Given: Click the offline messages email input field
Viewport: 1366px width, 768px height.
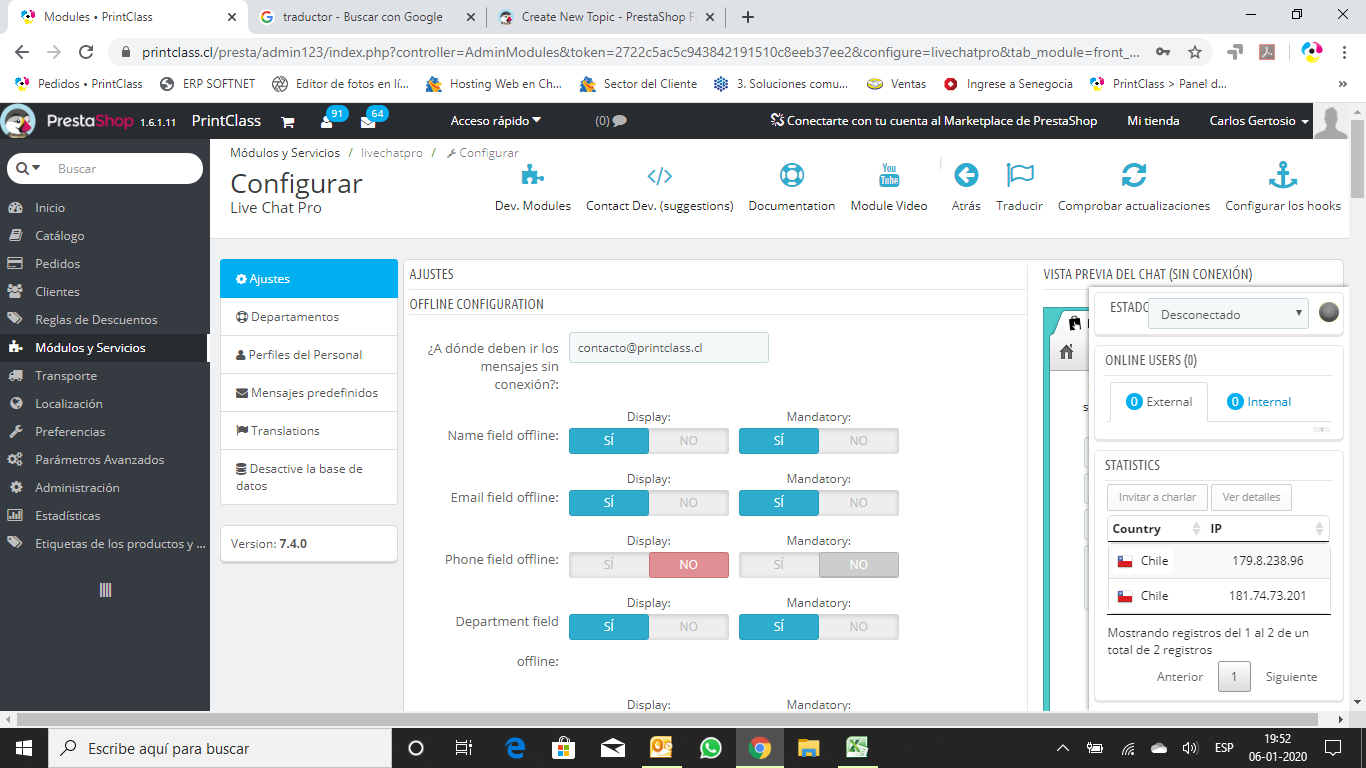Looking at the screenshot, I should coord(669,347).
